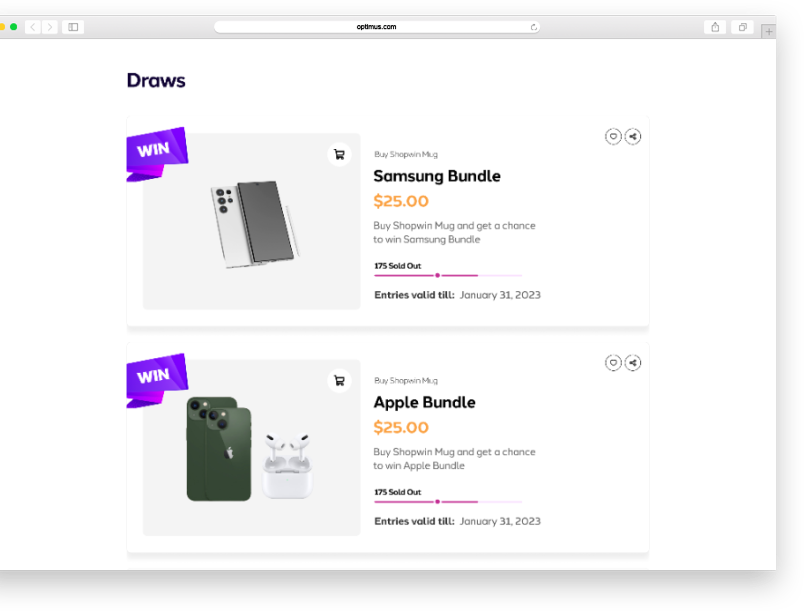Screen dimensions: 804x612
Task: Click the Apple Bundle sold progress bar
Action: (448, 501)
